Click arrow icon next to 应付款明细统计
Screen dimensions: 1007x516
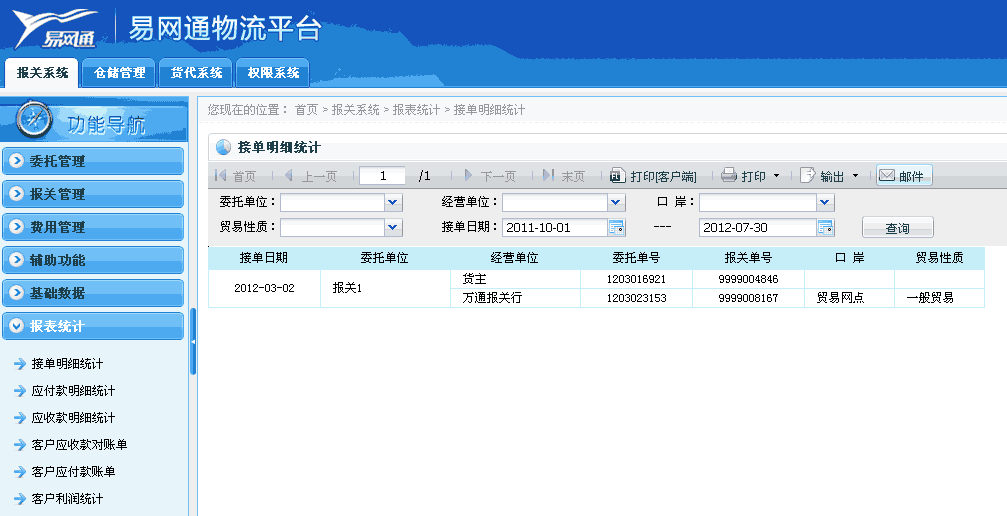[20, 391]
